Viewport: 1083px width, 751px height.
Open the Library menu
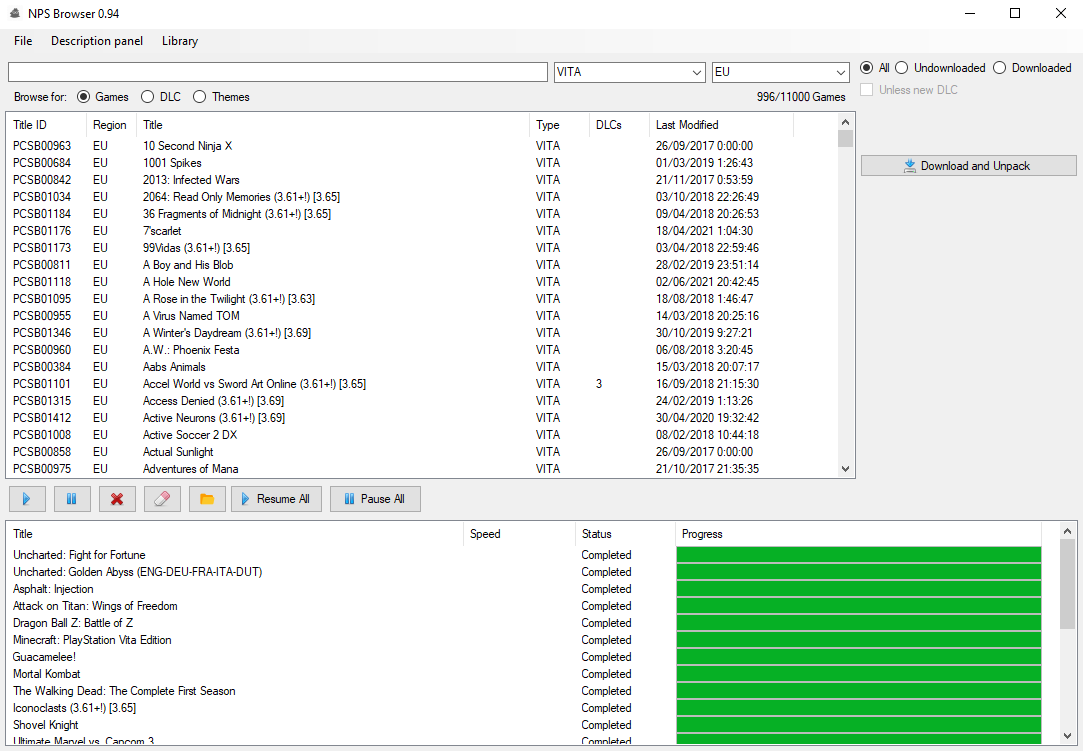pos(180,41)
